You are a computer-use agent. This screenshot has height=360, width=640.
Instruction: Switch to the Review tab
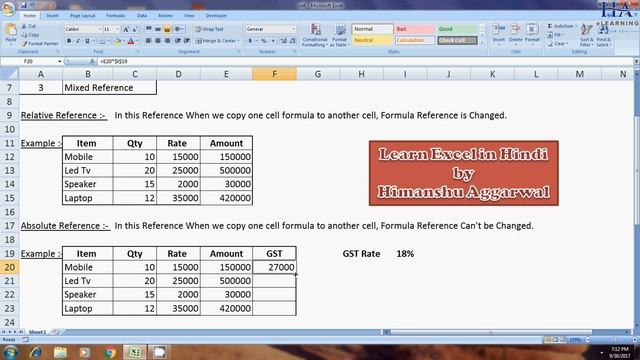click(x=165, y=16)
